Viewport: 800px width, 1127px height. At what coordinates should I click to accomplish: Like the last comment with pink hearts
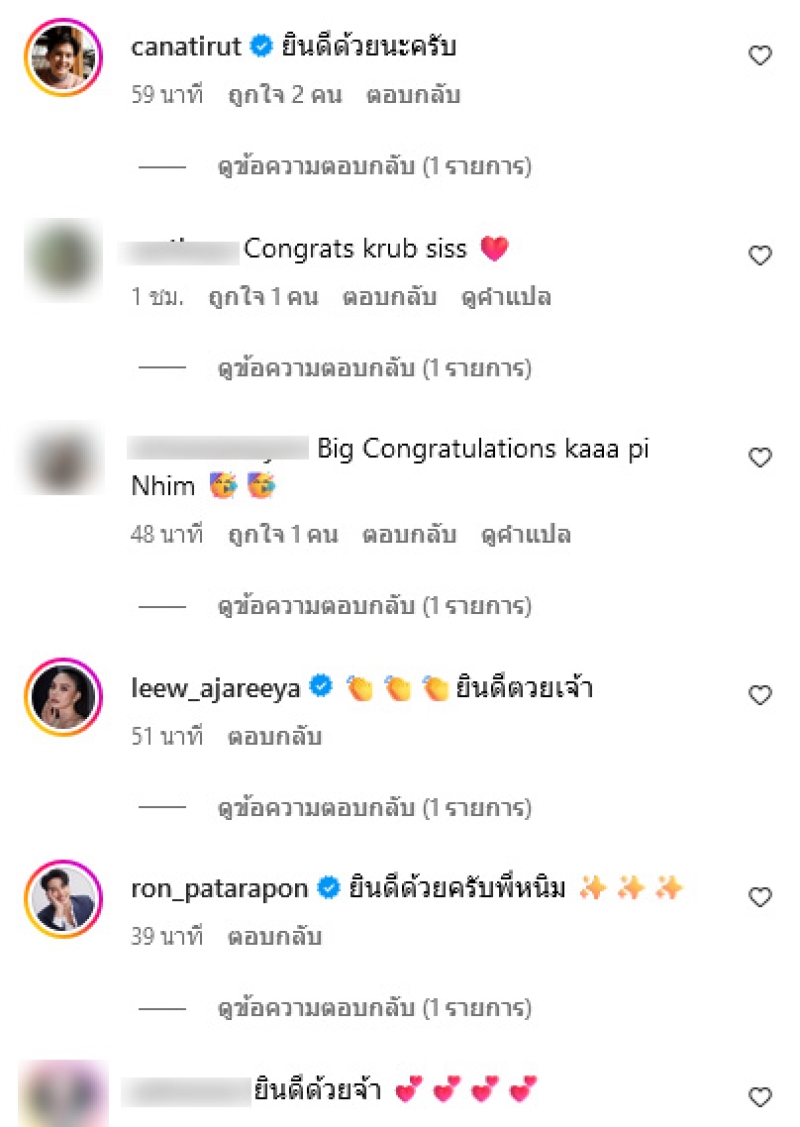click(x=760, y=1096)
